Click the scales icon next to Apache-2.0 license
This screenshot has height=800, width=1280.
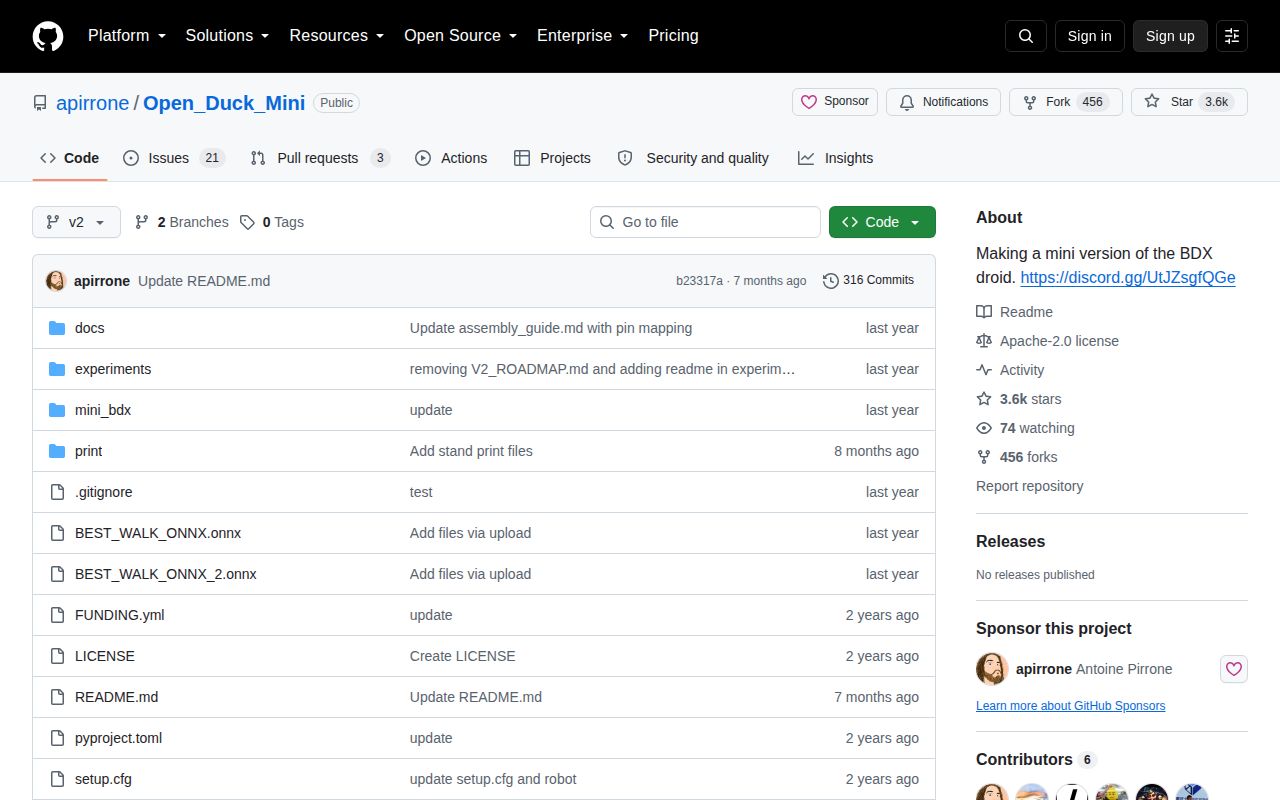984,341
